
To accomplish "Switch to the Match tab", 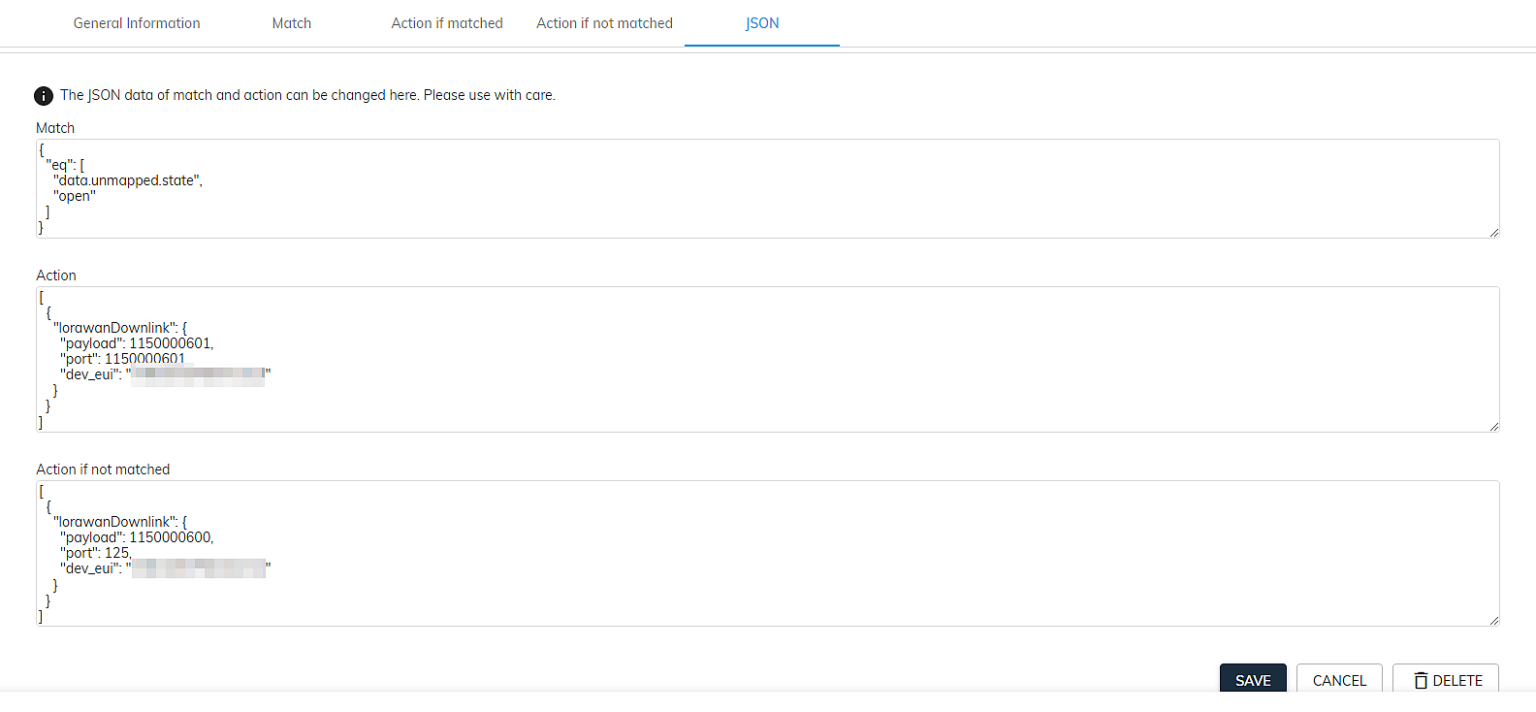I will (x=291, y=23).
